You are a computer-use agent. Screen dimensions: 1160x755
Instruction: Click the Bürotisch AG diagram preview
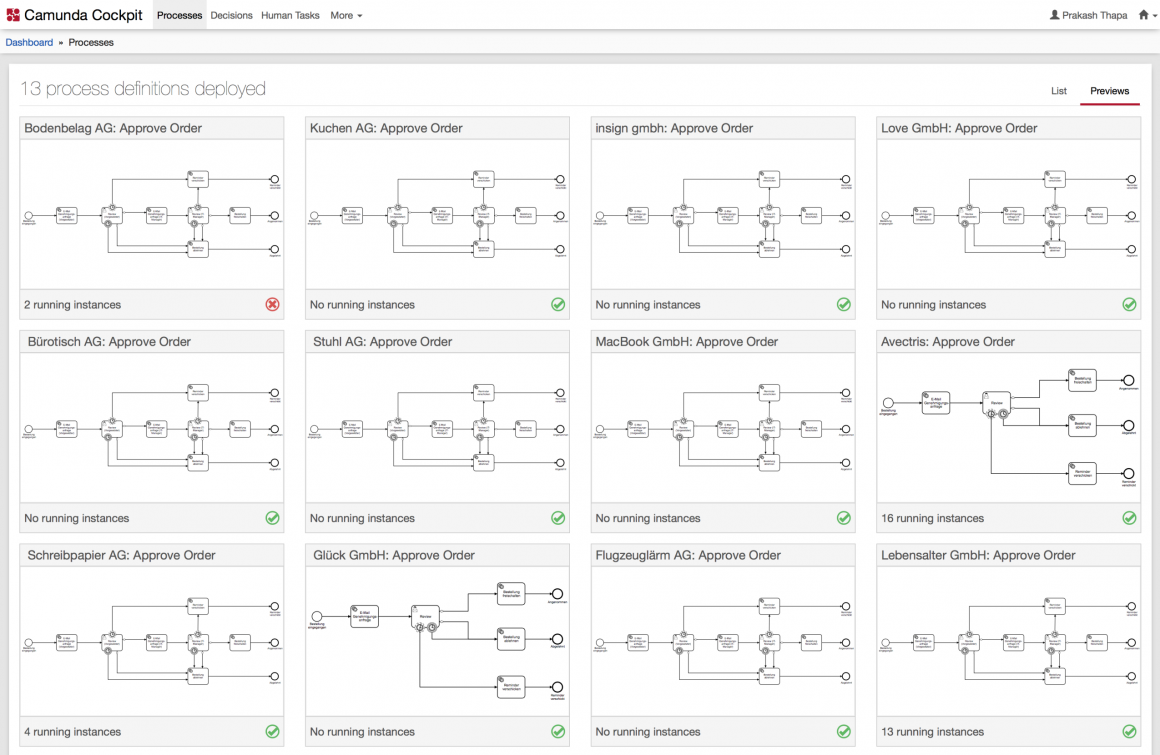152,427
